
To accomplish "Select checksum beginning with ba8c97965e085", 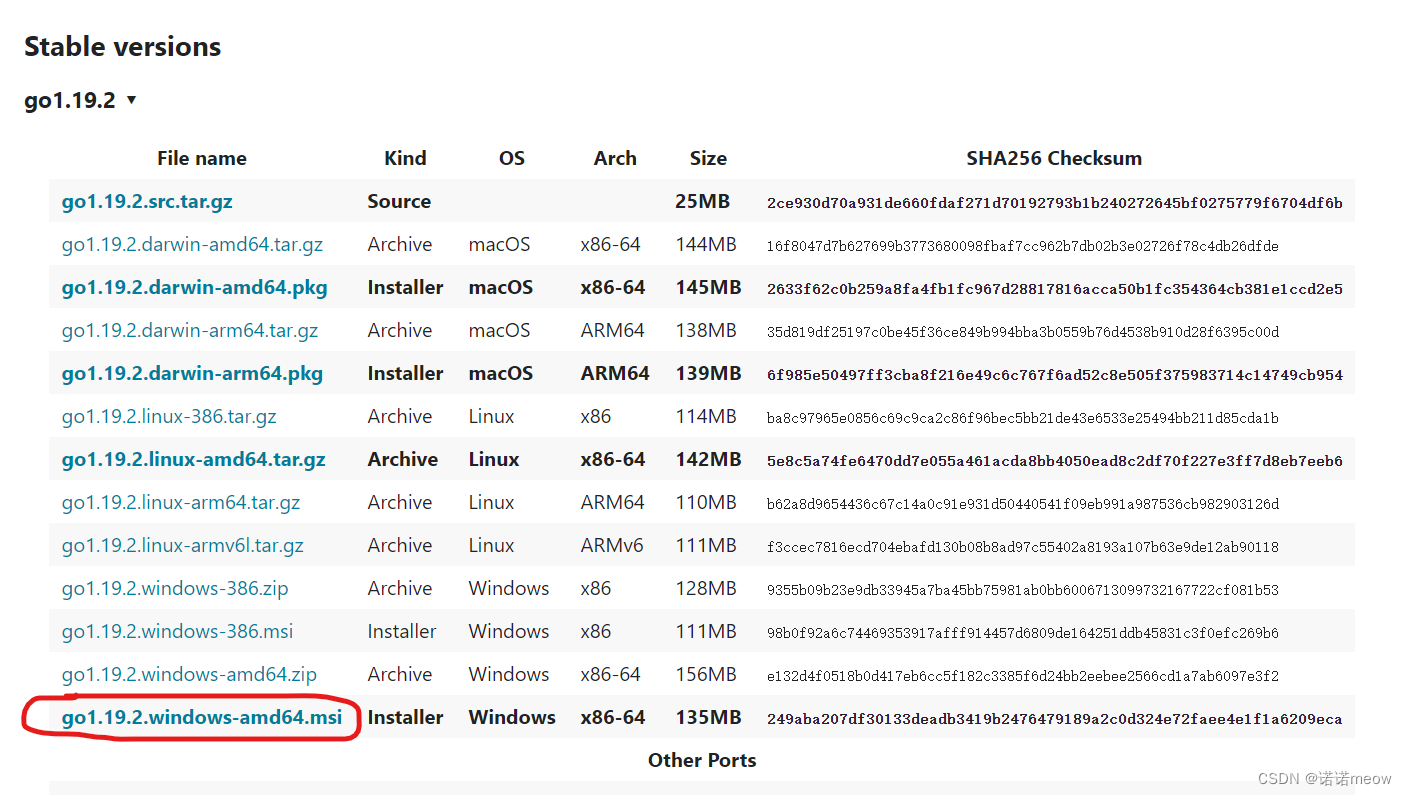I will (1023, 418).
